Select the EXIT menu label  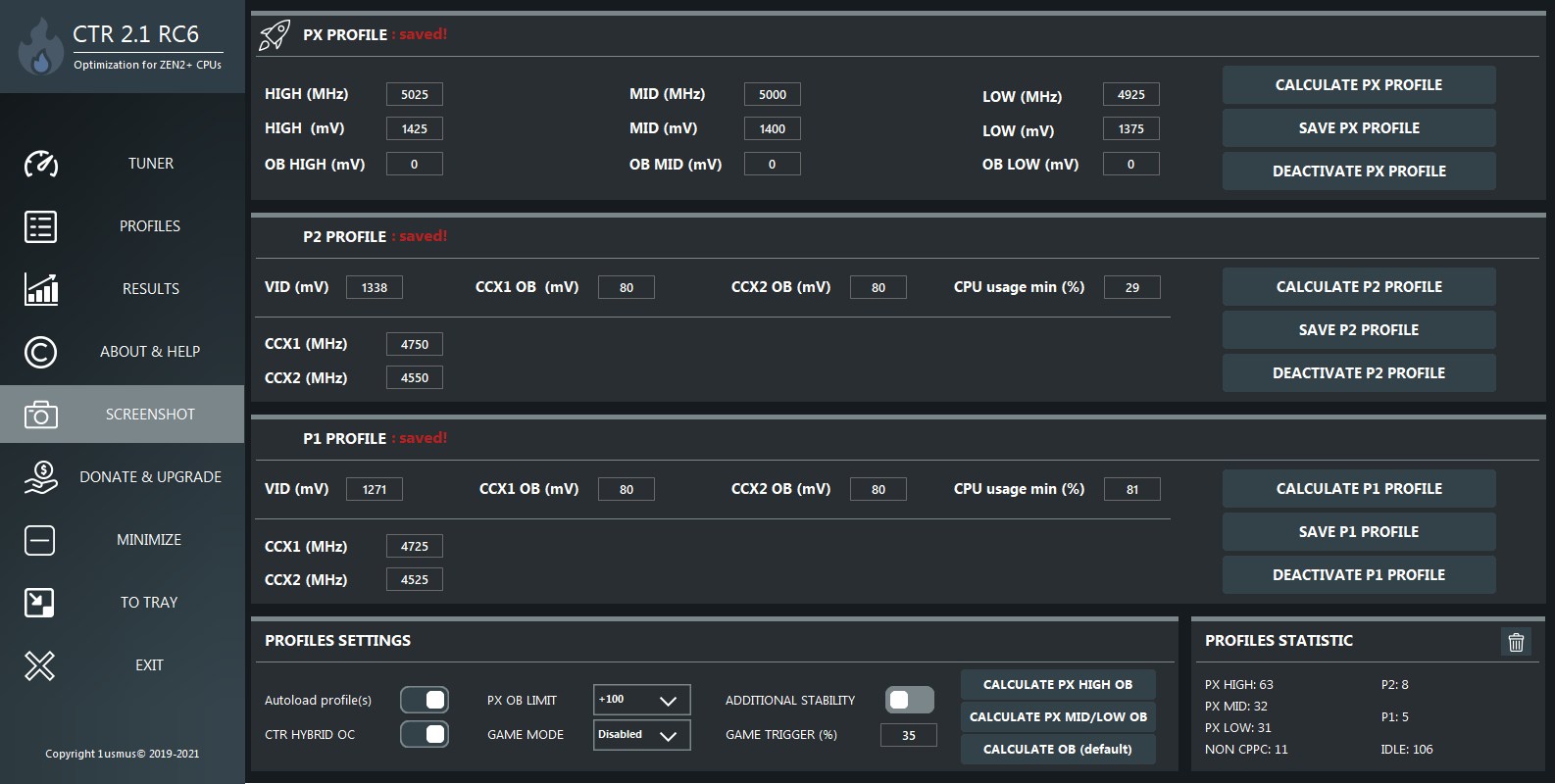click(x=149, y=665)
